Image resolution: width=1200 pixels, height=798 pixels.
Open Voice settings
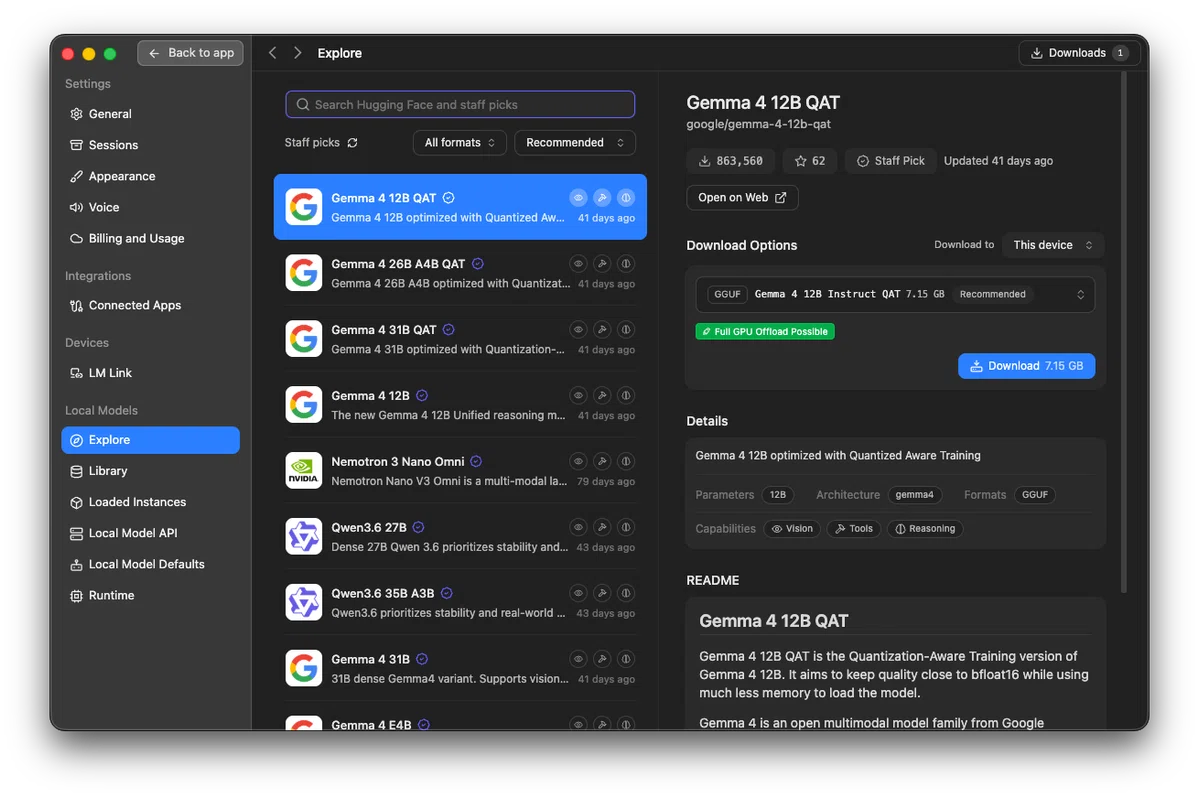tap(150, 207)
